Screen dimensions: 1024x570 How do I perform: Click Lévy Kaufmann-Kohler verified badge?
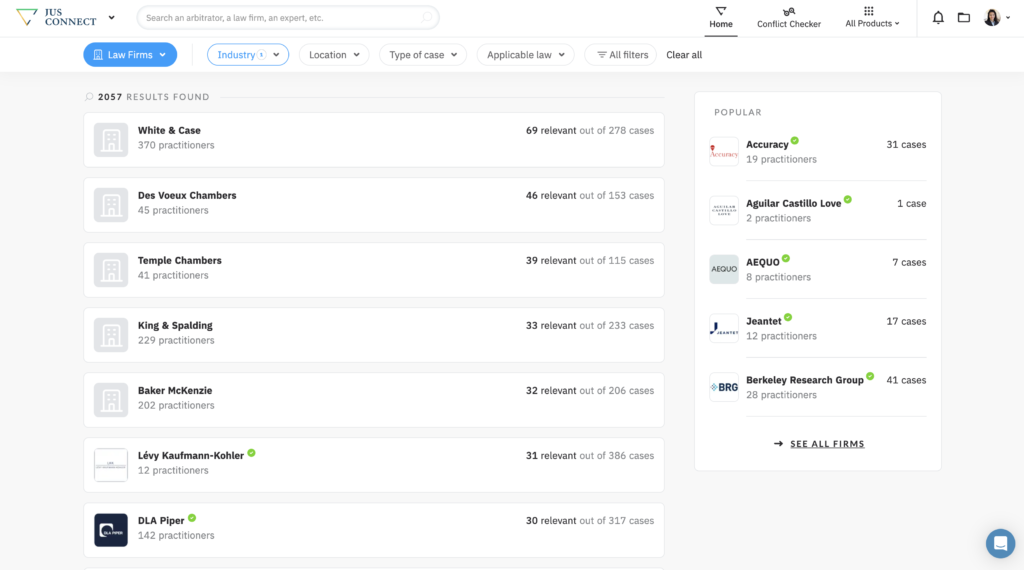pyautogui.click(x=251, y=452)
